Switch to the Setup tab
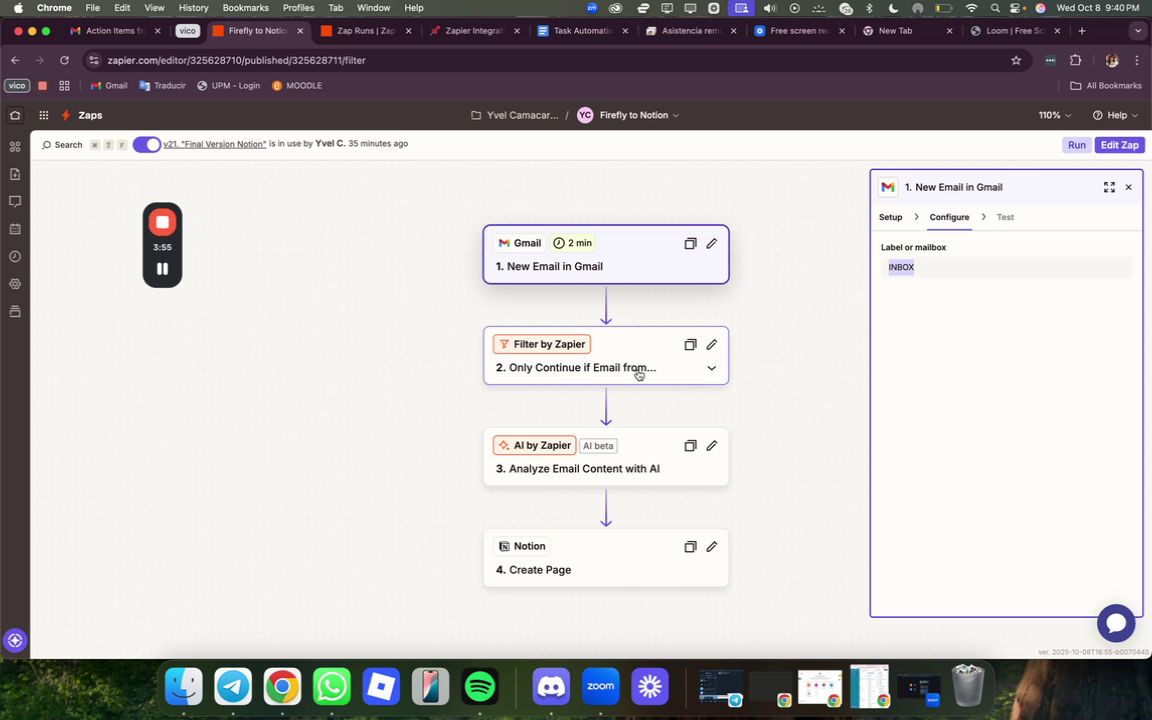1152x720 pixels. pos(890,217)
